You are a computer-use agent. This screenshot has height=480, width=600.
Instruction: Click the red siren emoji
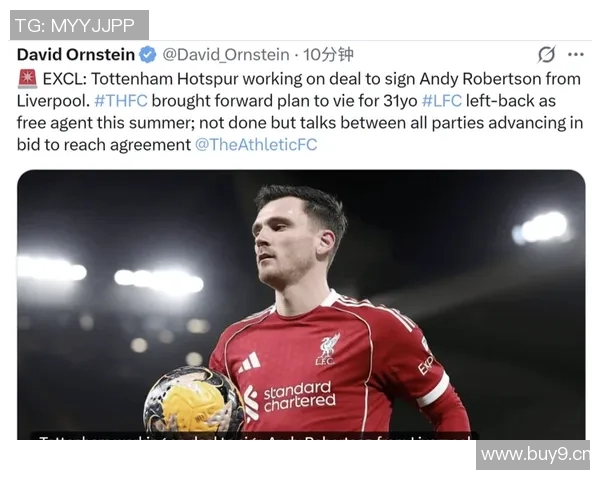(x=28, y=79)
